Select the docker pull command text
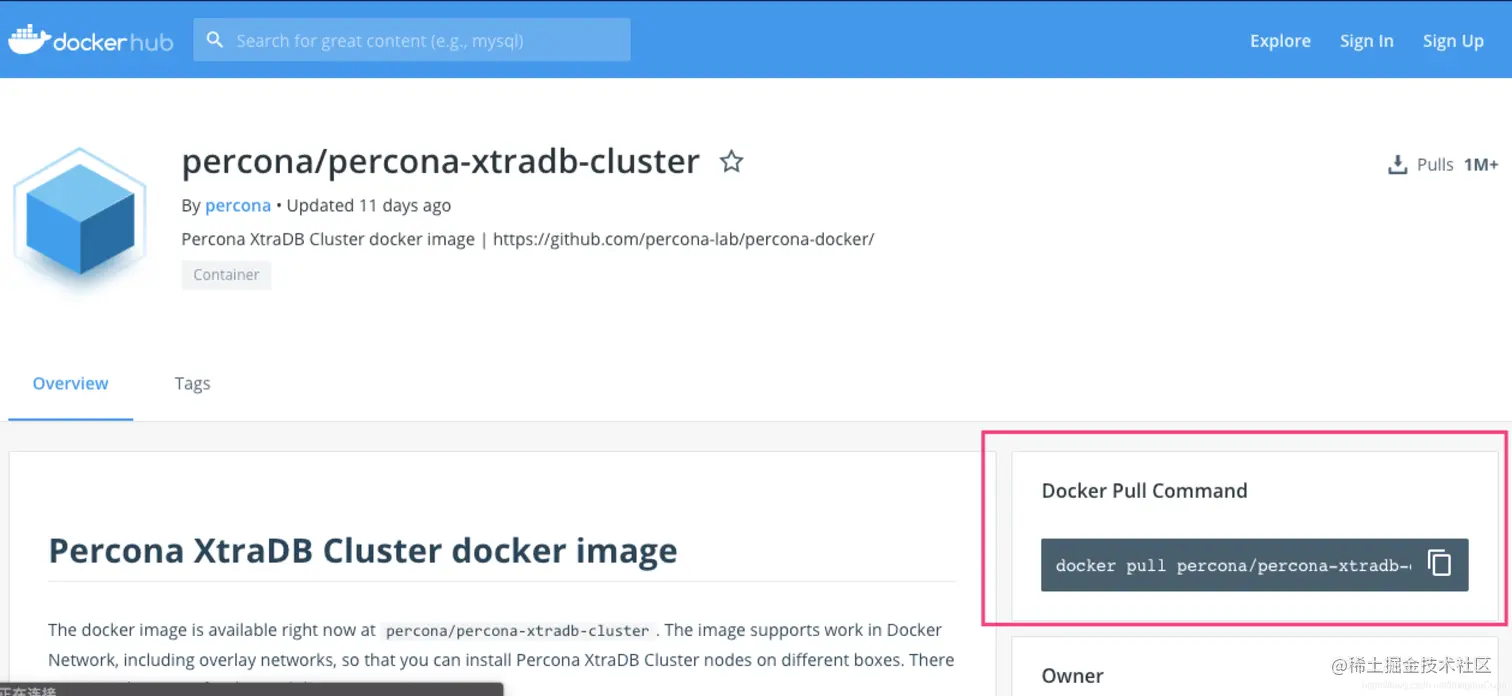 click(x=1233, y=566)
